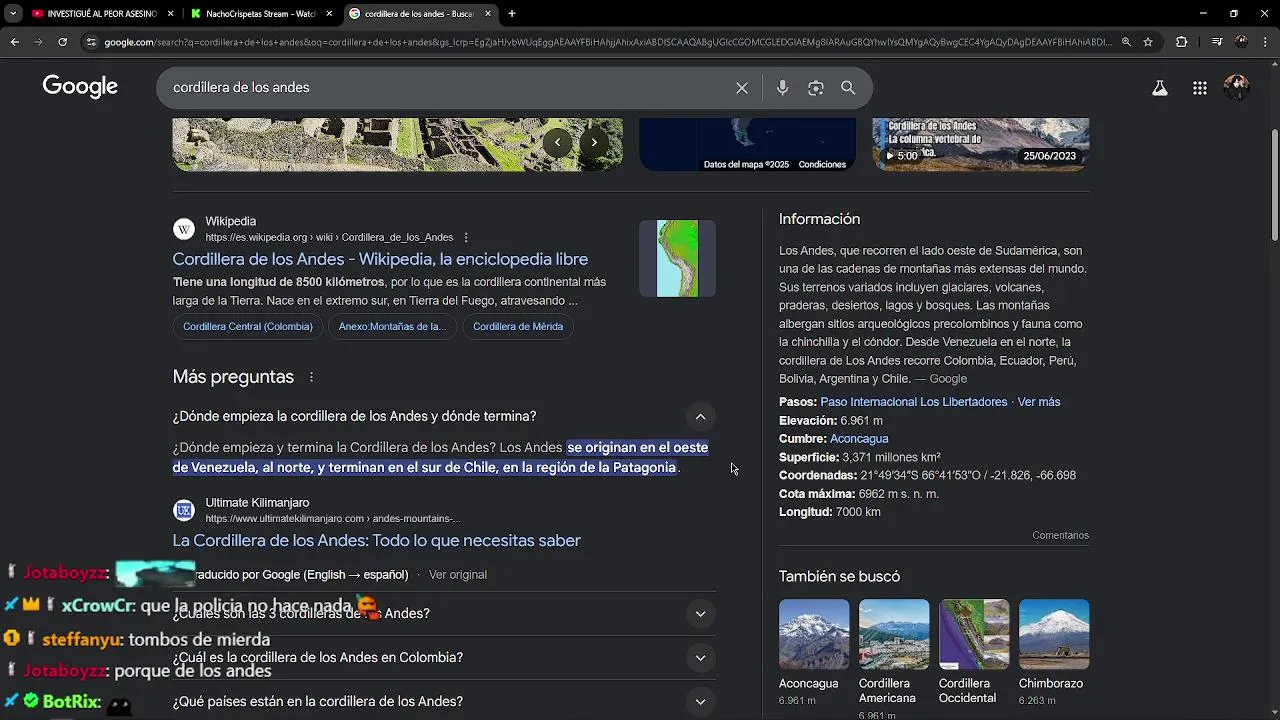The image size is (1280, 720).
Task: Bookmark this page with the star icon
Action: [x=1148, y=42]
